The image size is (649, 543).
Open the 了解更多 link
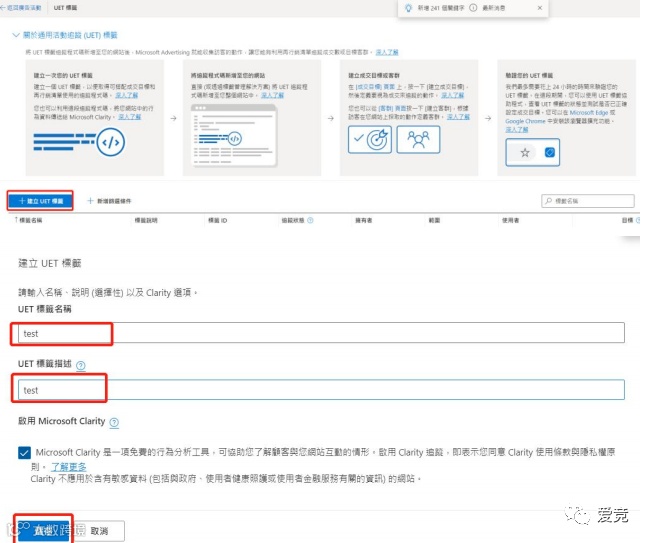(69, 467)
